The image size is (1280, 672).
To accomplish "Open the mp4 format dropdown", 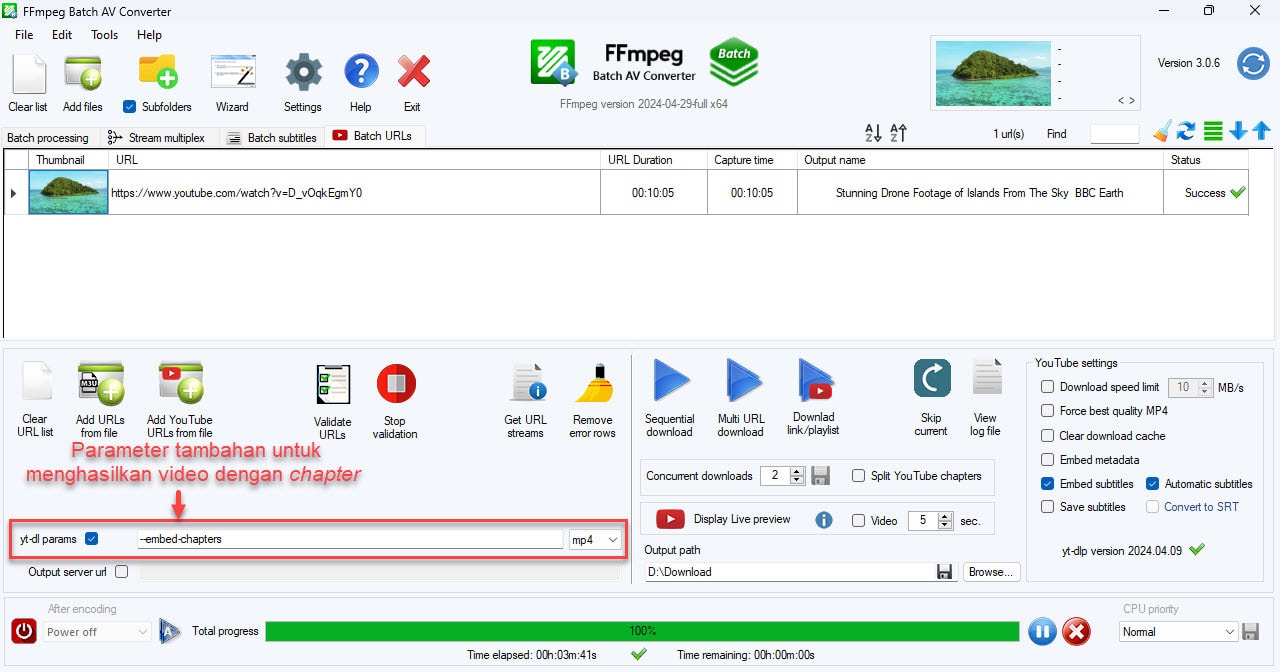I will 594,540.
